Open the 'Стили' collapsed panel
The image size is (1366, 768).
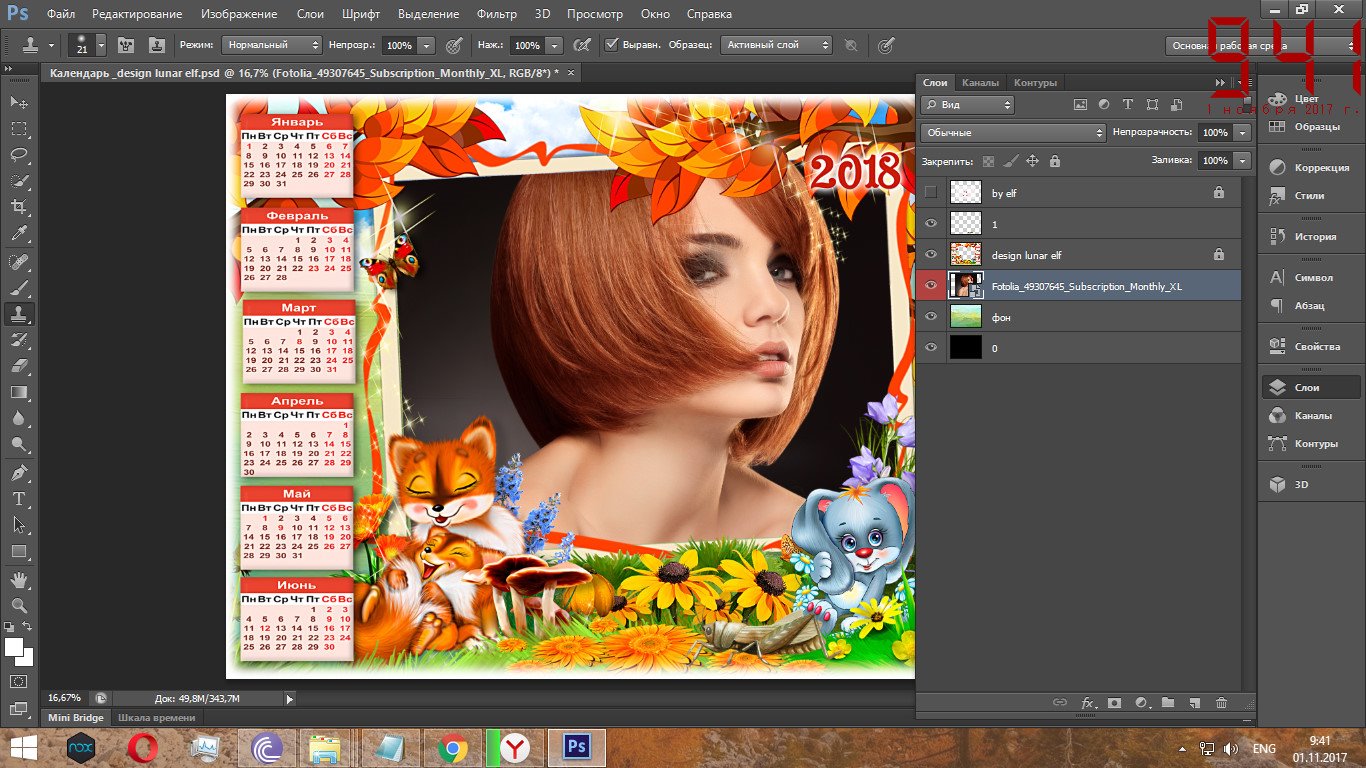1310,196
